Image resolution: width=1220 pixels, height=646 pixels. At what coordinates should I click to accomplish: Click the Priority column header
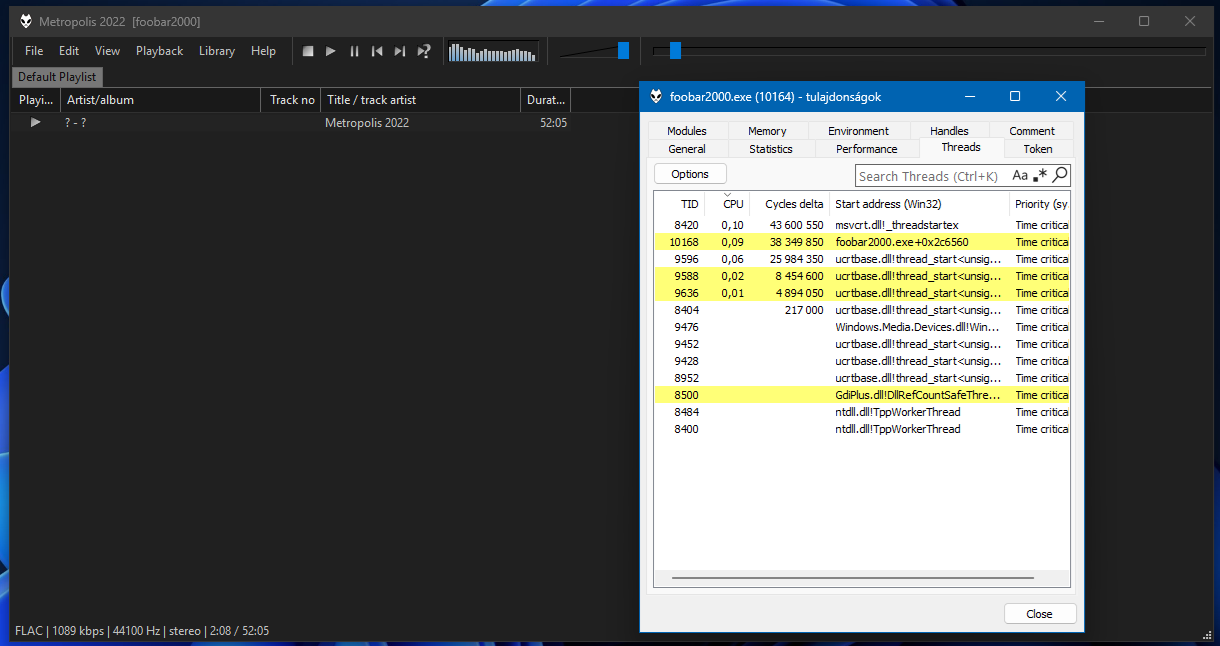pyautogui.click(x=1040, y=204)
